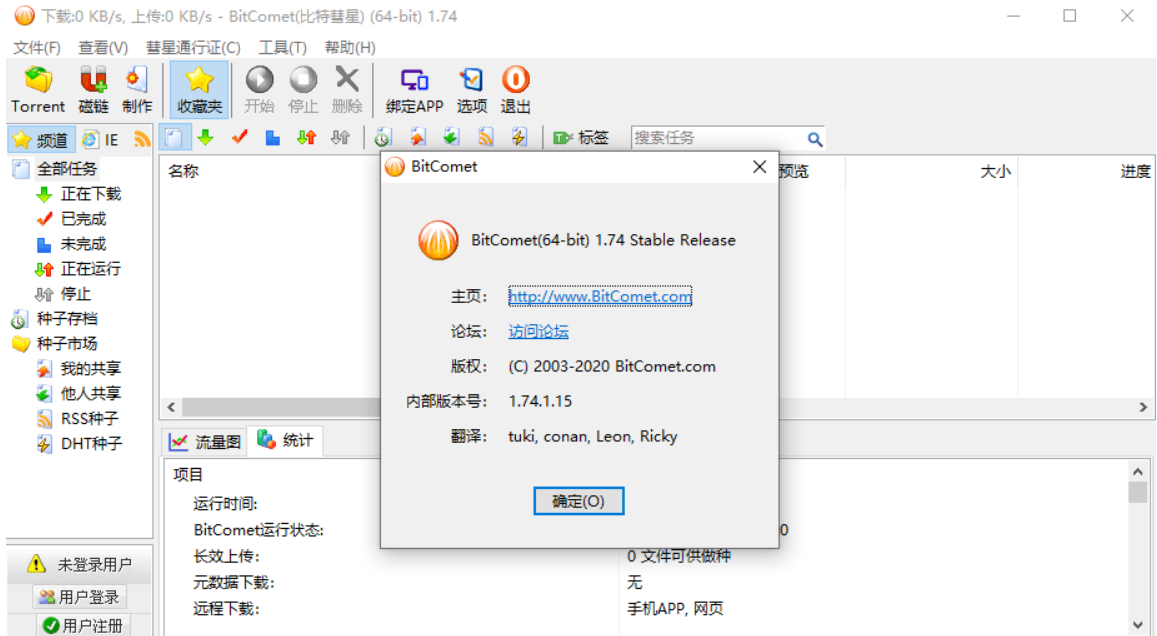1157x636 pixels.
Task: Open the 工具(T) menu
Action: [x=283, y=48]
